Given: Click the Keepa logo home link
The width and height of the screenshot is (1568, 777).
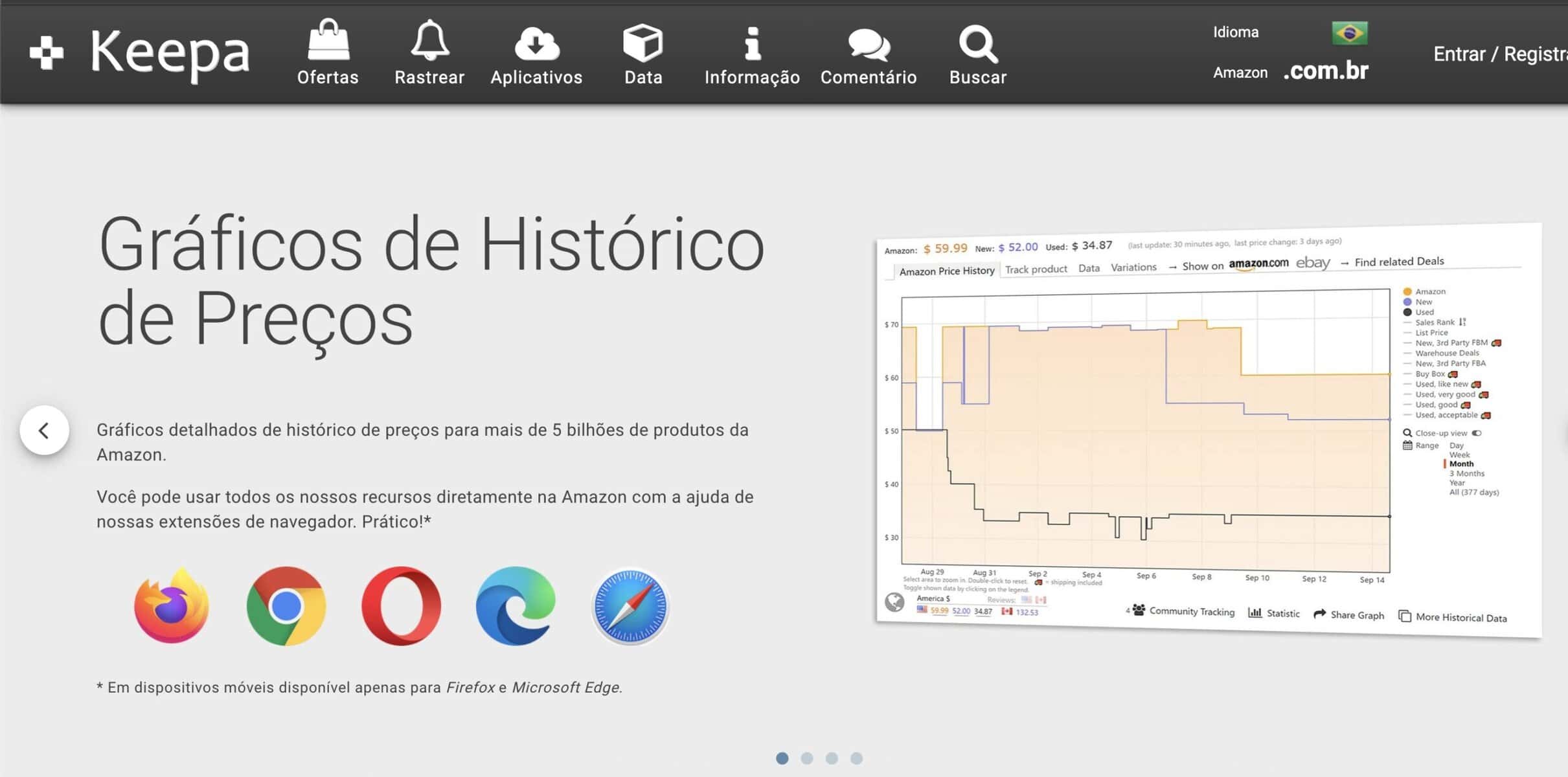Looking at the screenshot, I should point(140,52).
